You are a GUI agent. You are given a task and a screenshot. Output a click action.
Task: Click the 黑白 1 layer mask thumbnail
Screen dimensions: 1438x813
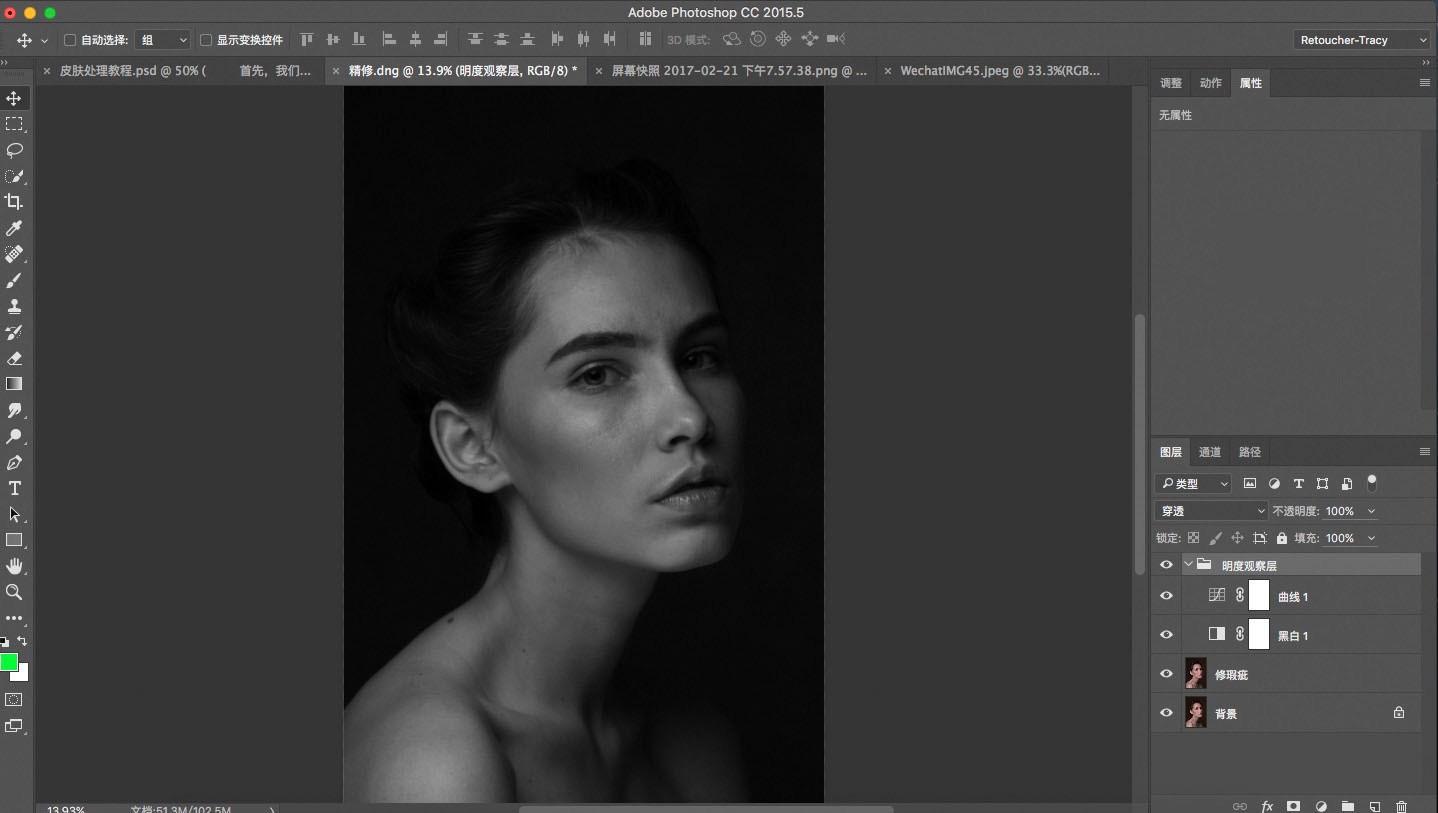1259,635
